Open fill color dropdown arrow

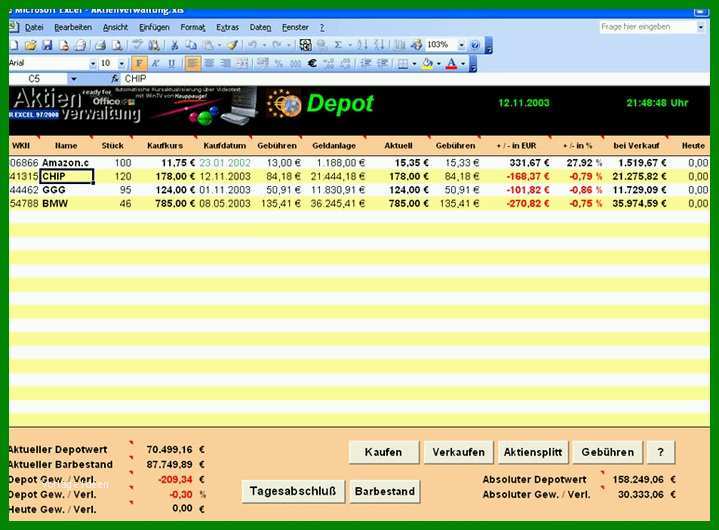pyautogui.click(x=438, y=63)
